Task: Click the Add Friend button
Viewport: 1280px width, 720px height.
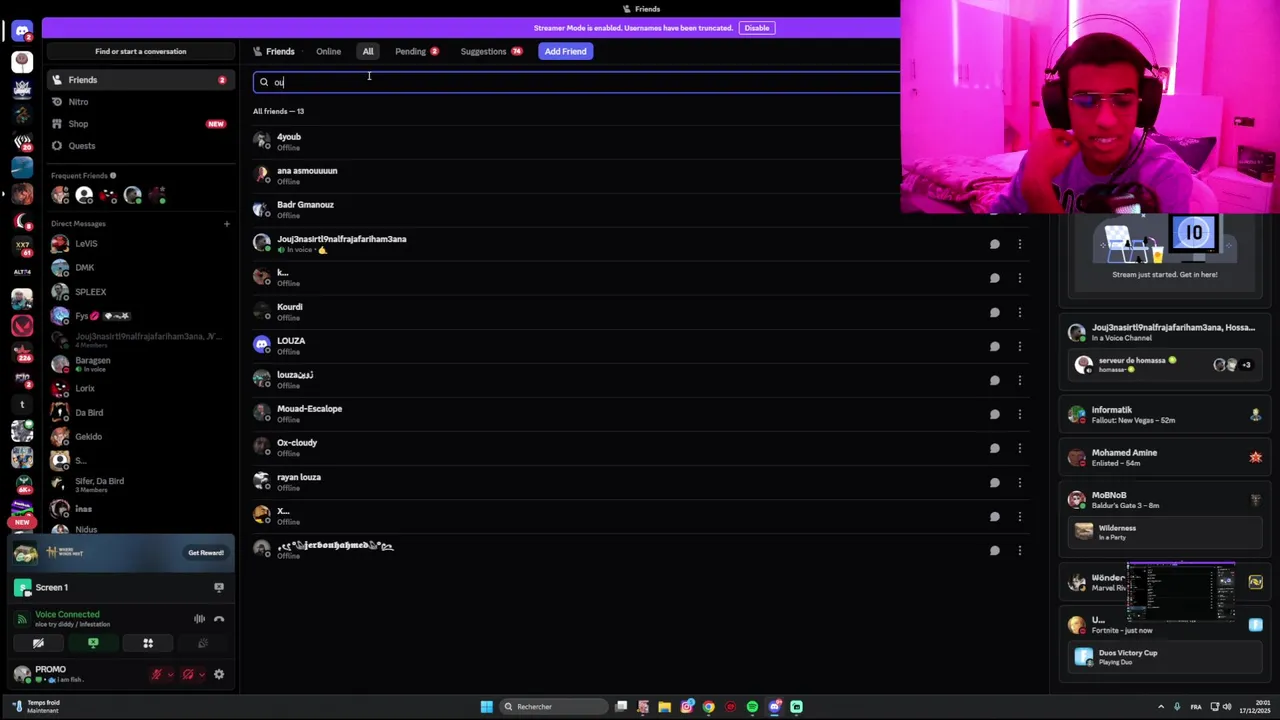Action: [x=565, y=51]
